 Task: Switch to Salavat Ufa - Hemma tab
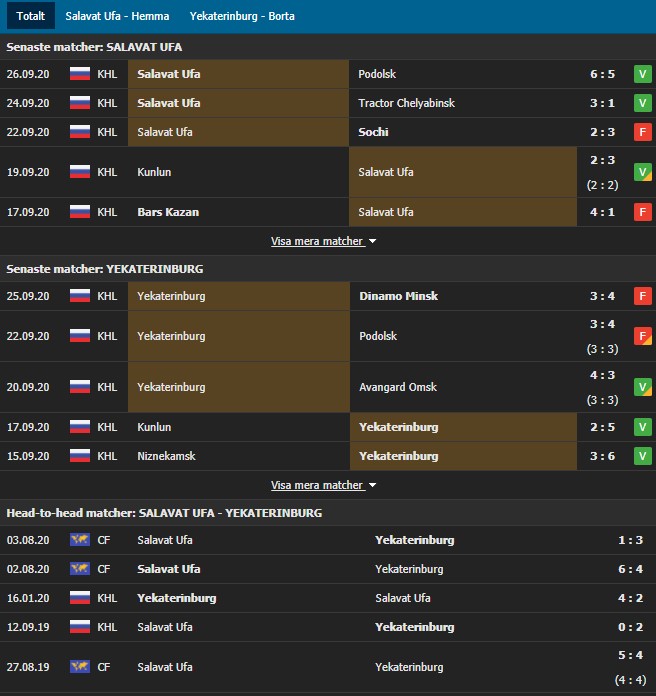coord(117,16)
